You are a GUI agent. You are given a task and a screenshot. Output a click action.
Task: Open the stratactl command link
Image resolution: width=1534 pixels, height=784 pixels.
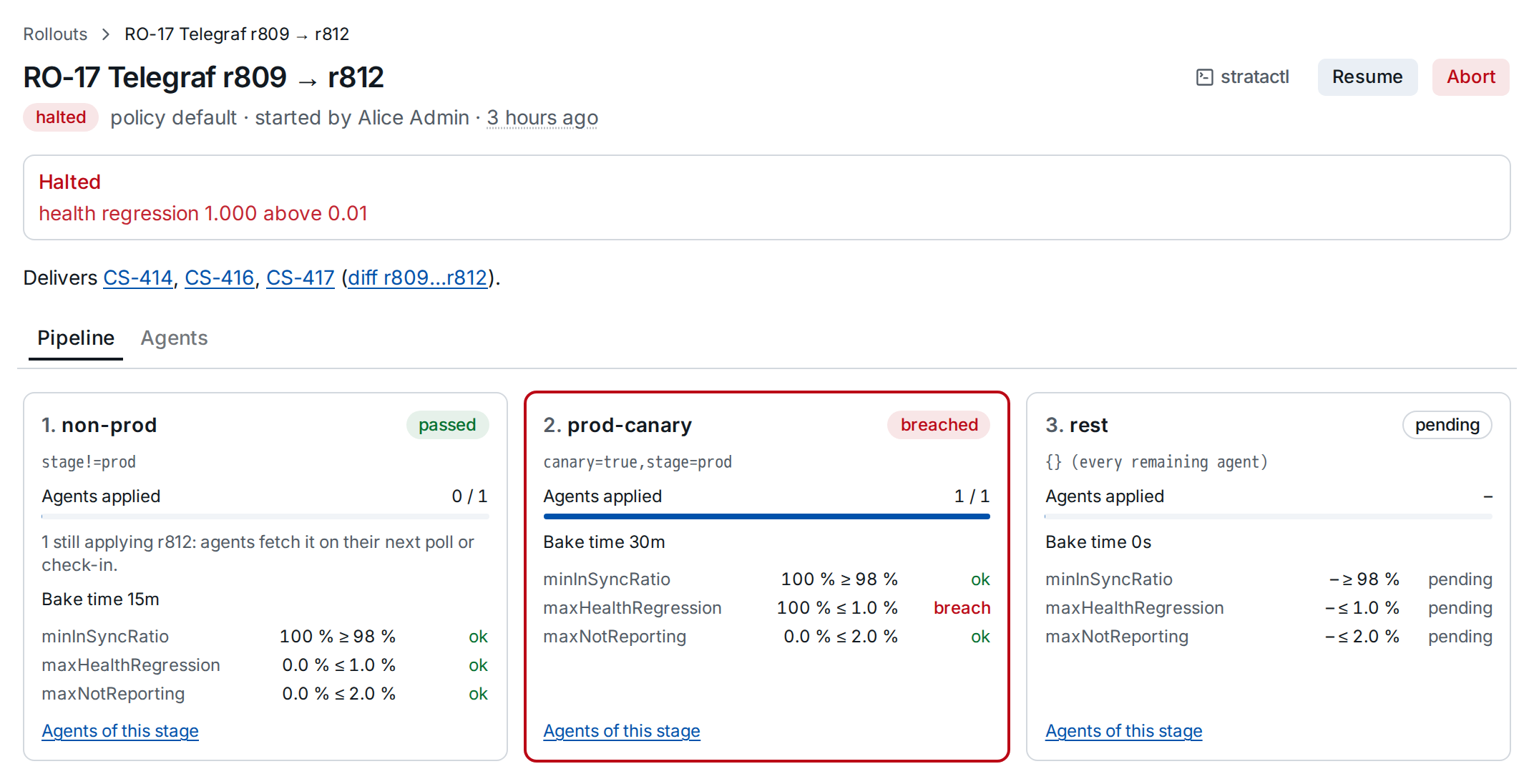tap(1243, 77)
